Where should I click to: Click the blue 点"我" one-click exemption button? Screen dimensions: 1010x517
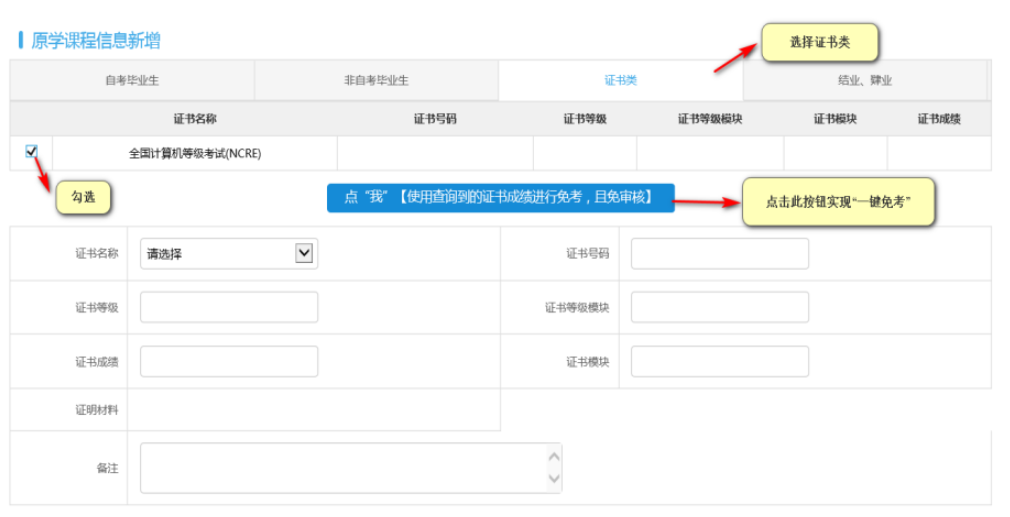click(x=500, y=198)
